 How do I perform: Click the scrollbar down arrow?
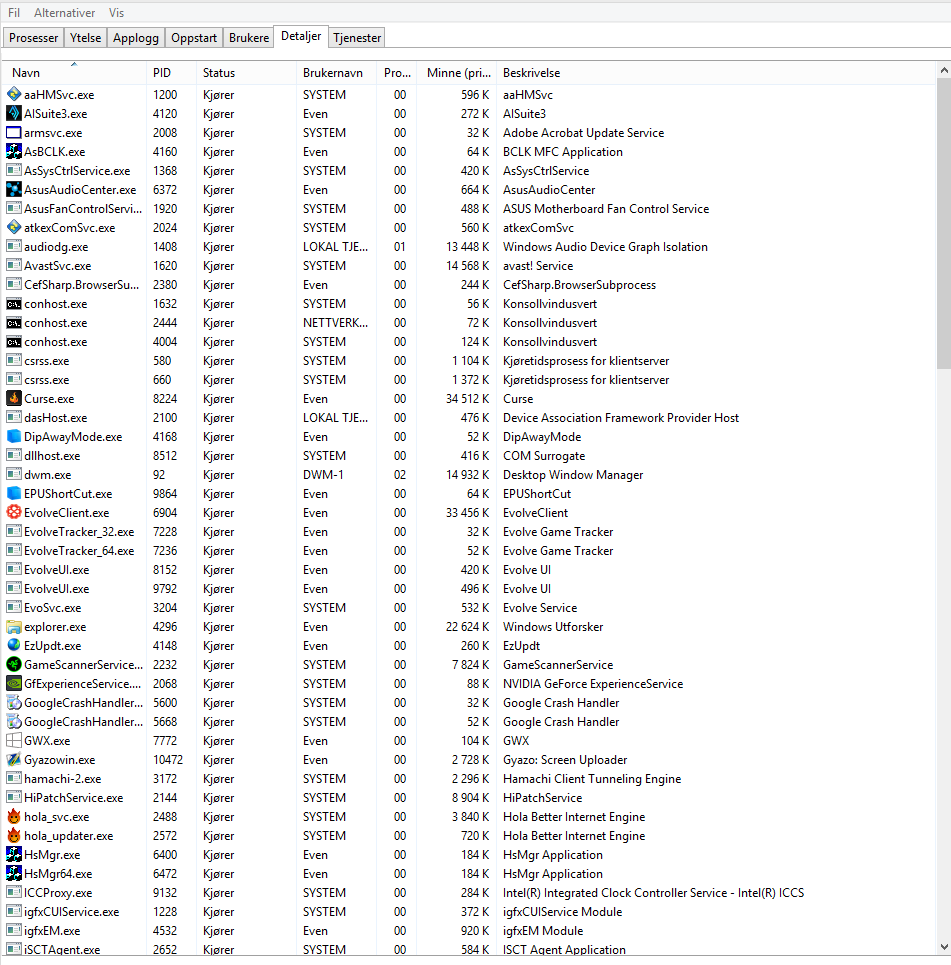[944, 947]
